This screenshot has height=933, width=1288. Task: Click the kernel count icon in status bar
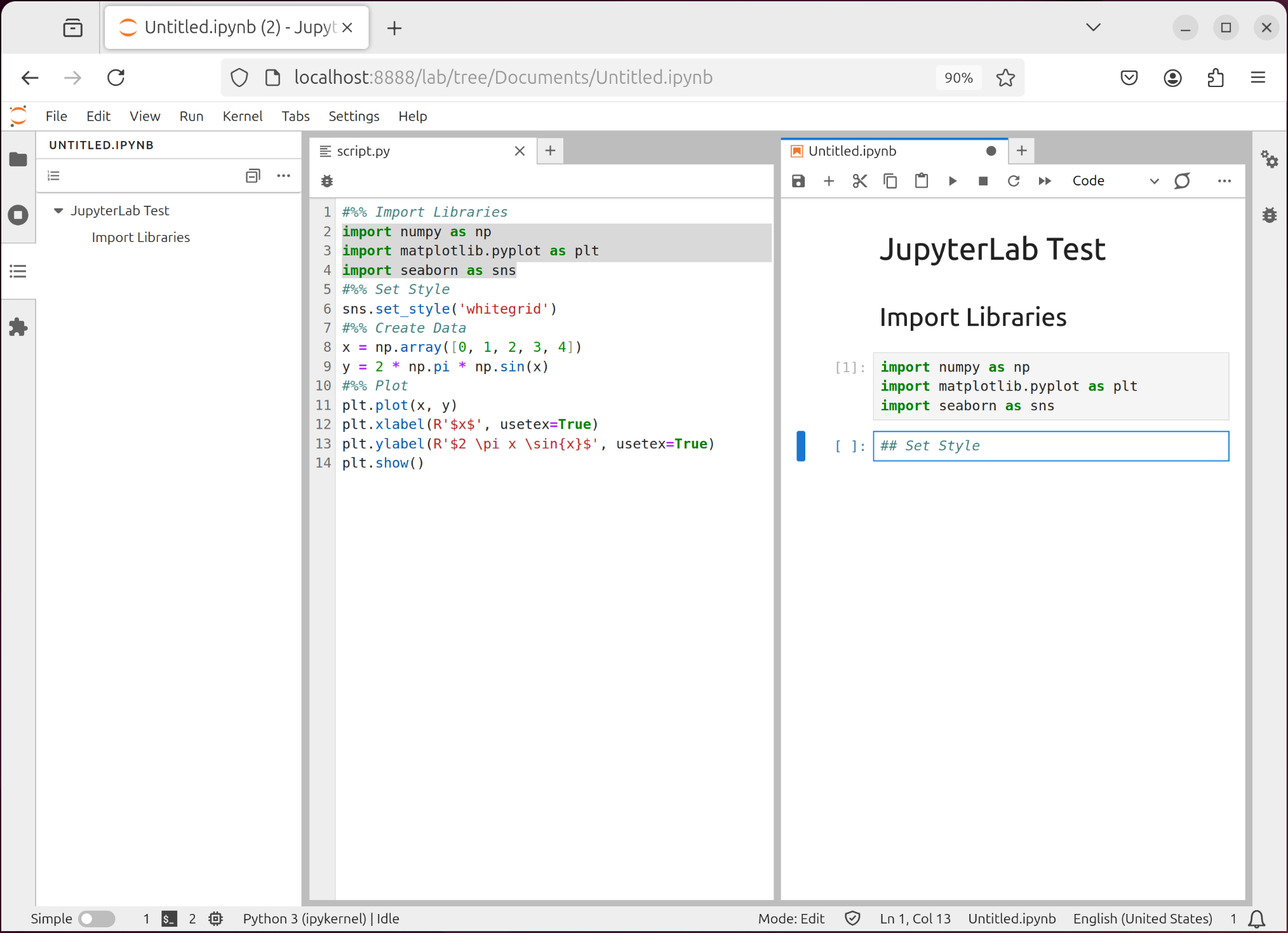tap(215, 918)
